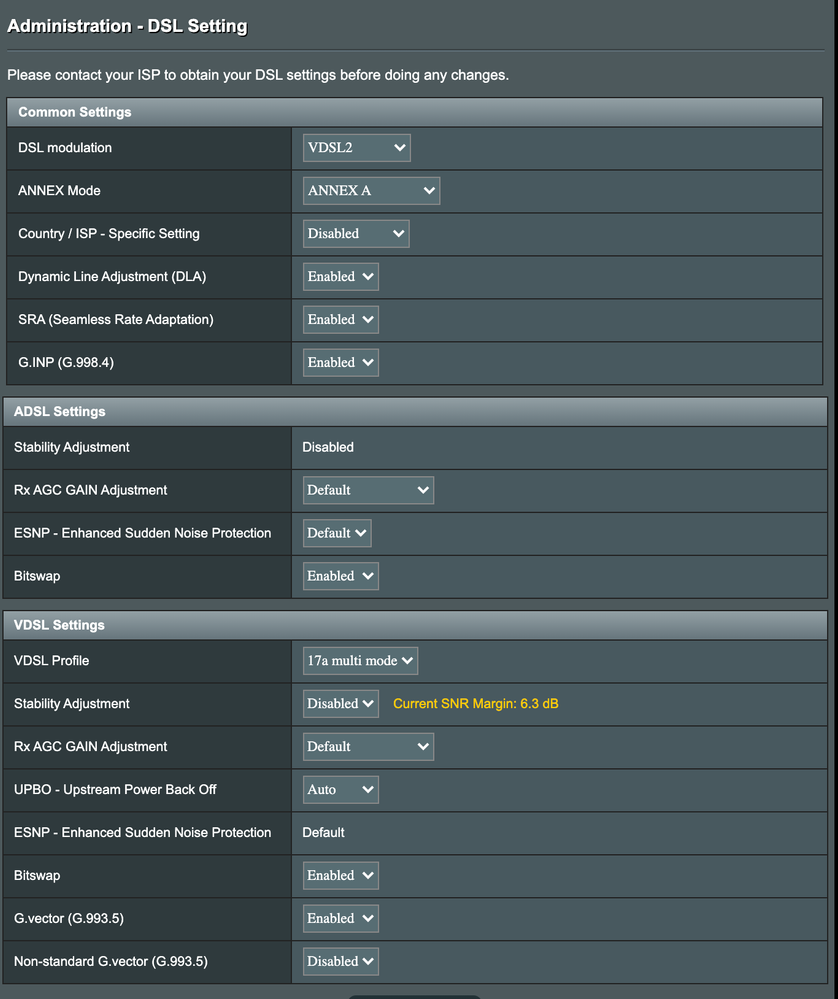Open the Country / ISP - Specific Setting dropdown
The height and width of the screenshot is (999, 838).
355,233
